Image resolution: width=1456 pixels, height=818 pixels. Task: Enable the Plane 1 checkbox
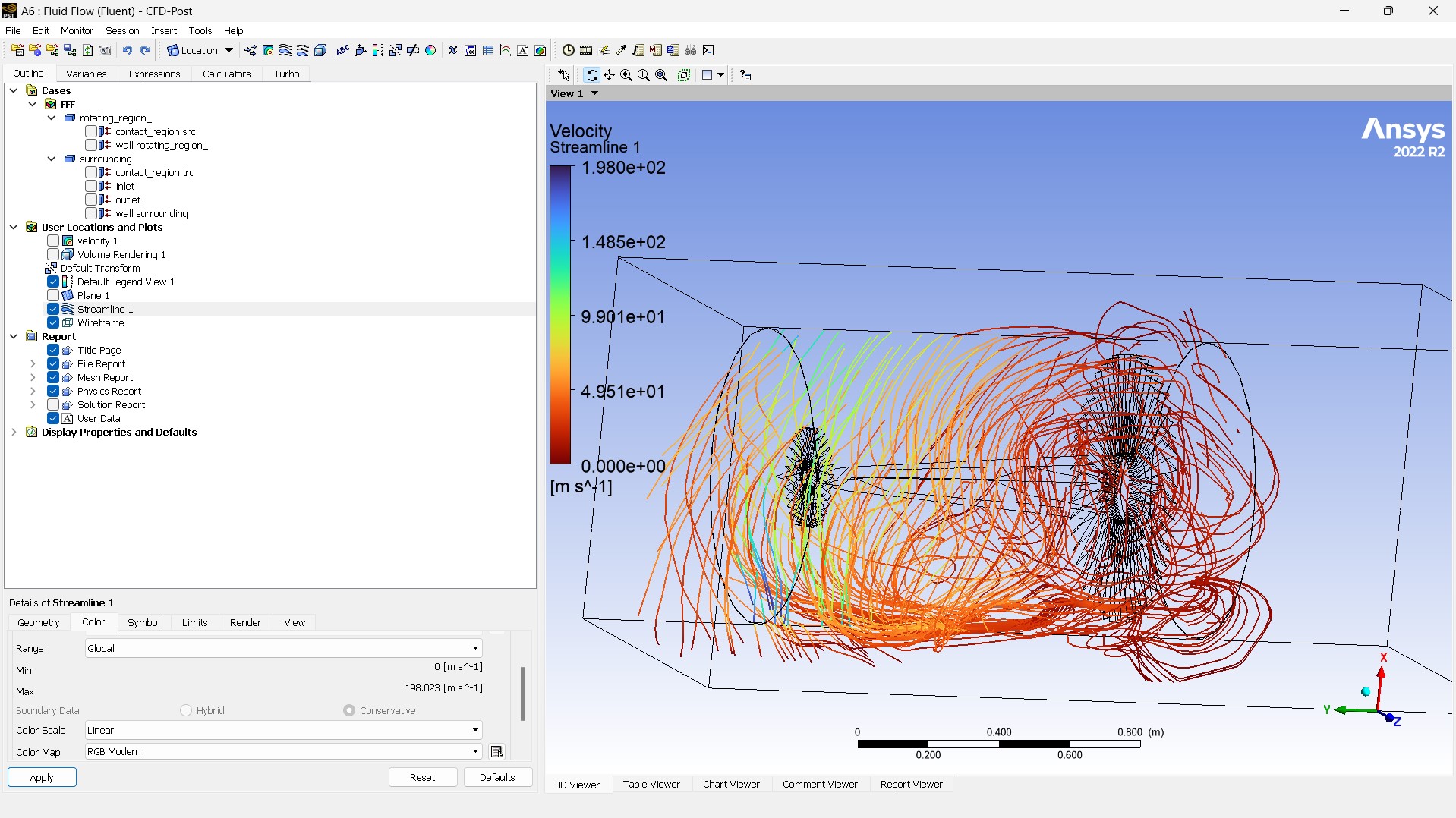click(x=53, y=295)
